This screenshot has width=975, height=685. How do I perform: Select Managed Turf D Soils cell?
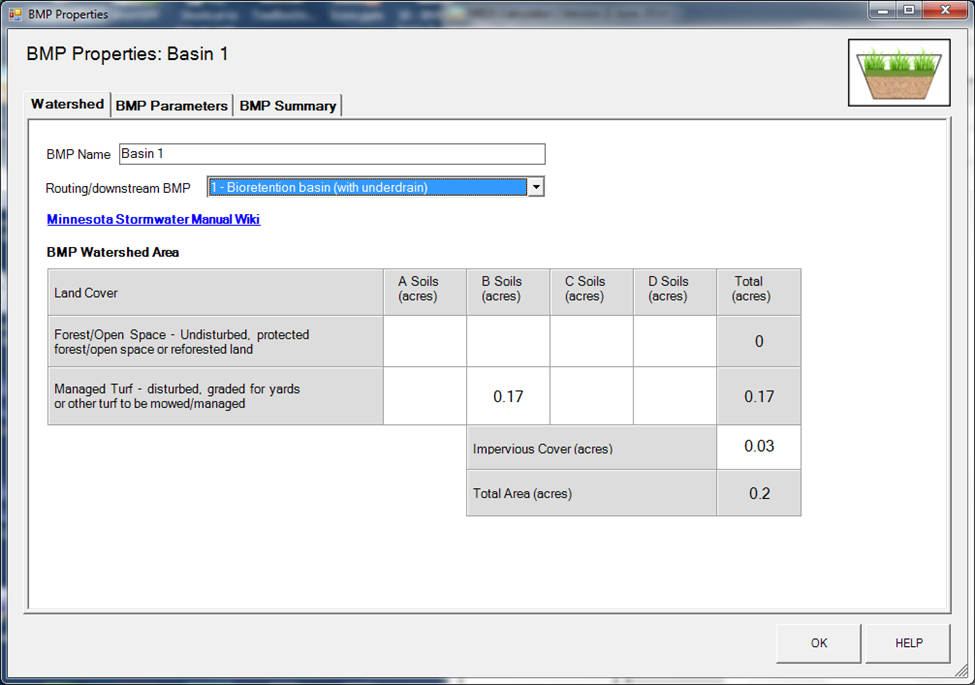[x=674, y=396]
